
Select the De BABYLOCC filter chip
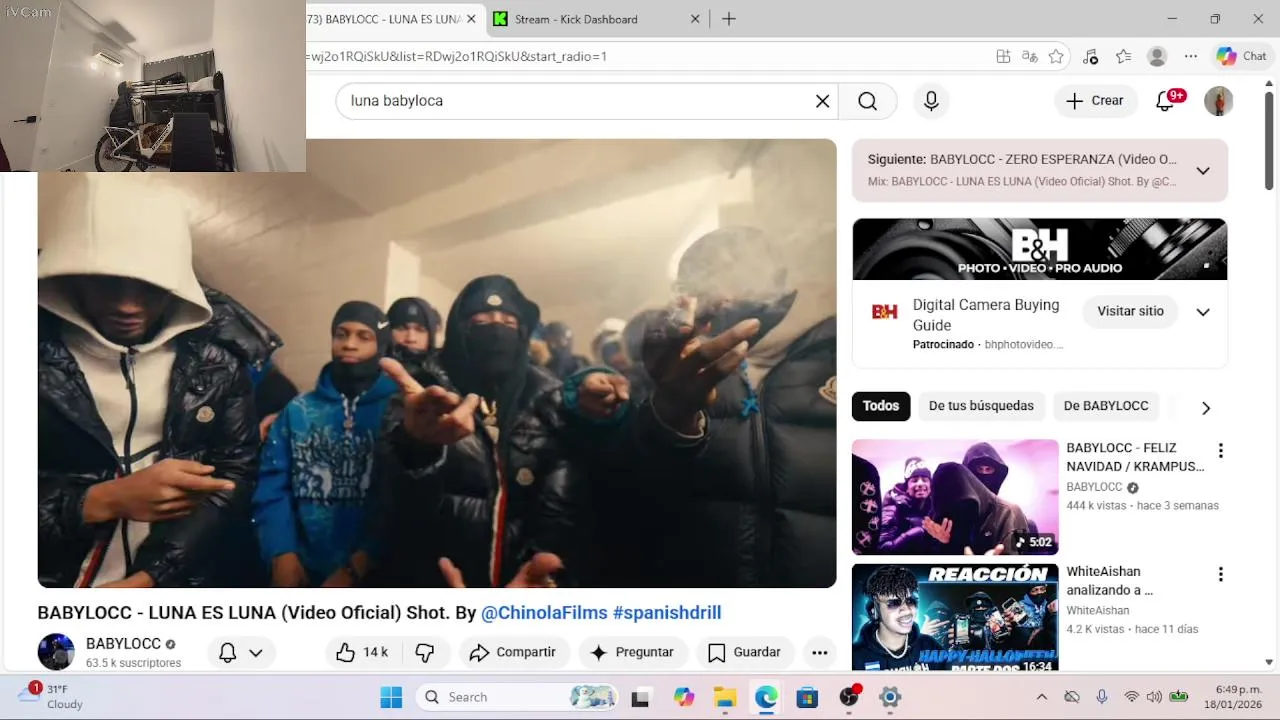pos(1106,406)
